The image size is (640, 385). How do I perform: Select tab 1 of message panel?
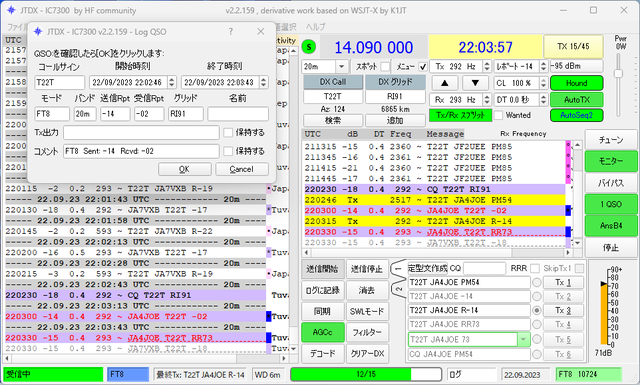point(399,269)
